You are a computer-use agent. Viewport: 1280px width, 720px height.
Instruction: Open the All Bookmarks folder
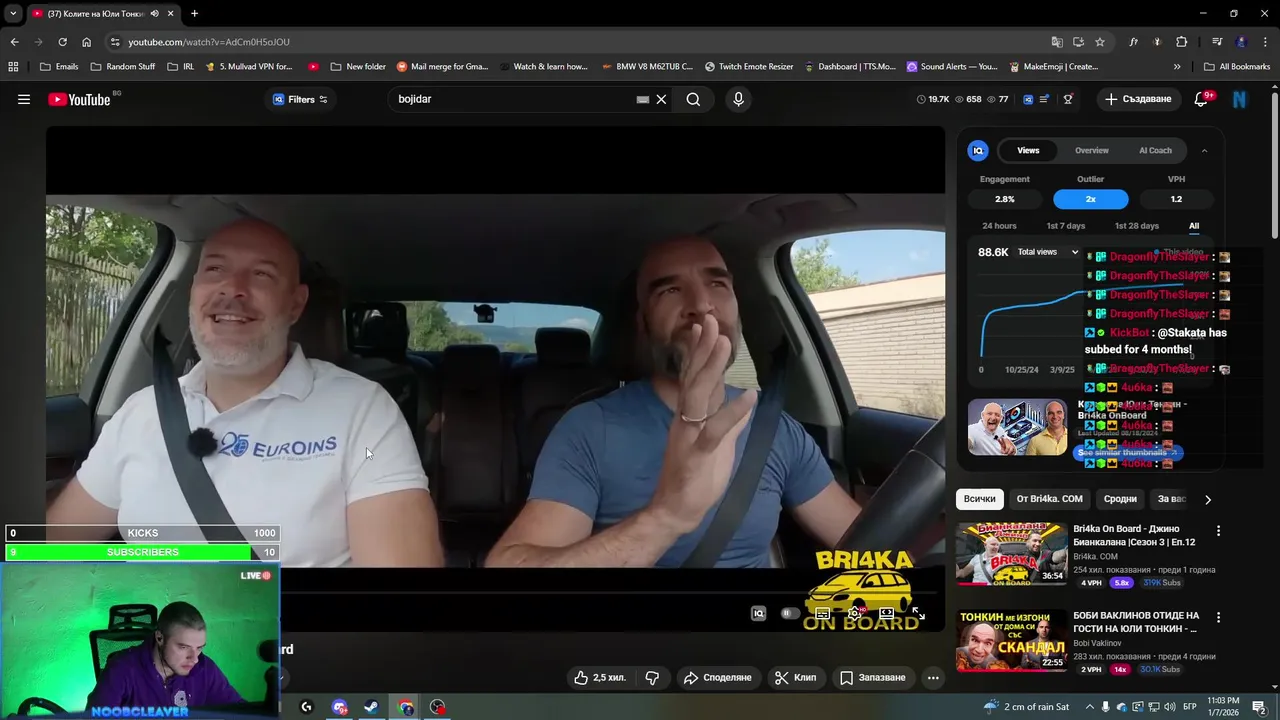click(1237, 67)
